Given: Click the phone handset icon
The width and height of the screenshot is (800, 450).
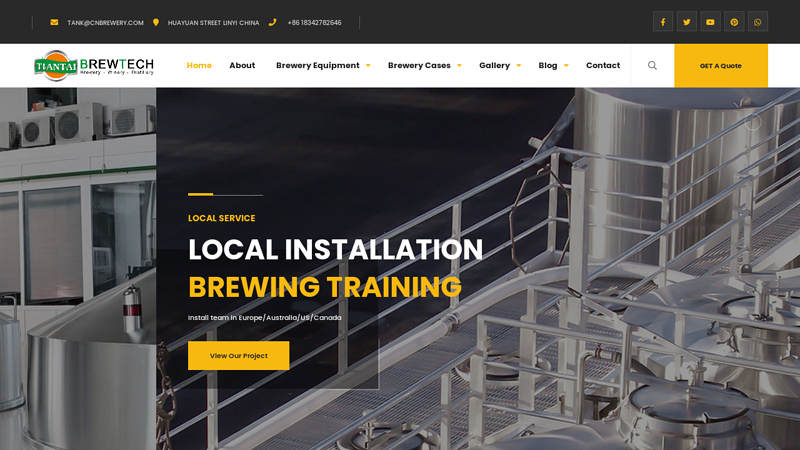Looking at the screenshot, I should coord(272,22).
